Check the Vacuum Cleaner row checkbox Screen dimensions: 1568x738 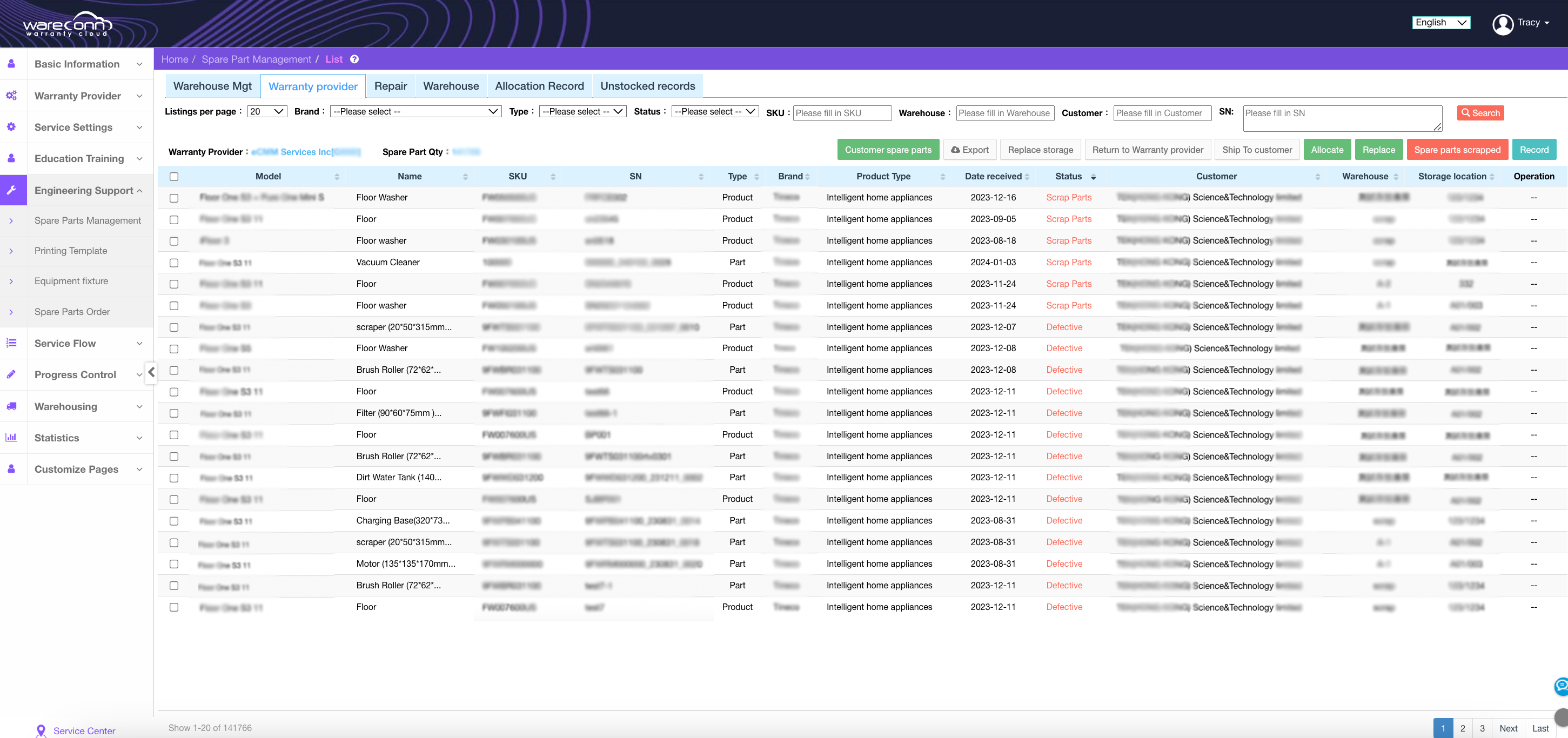pyautogui.click(x=174, y=263)
